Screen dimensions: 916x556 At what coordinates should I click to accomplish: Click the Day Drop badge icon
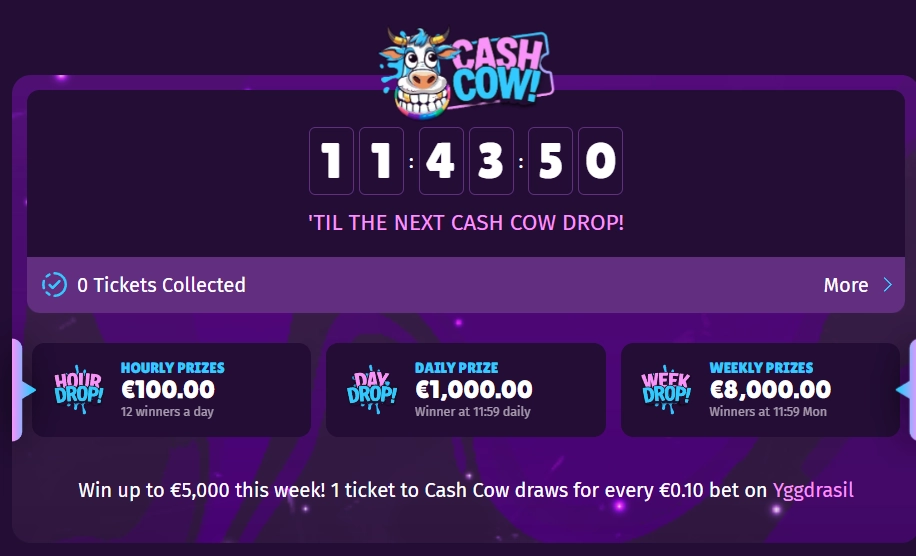372,389
